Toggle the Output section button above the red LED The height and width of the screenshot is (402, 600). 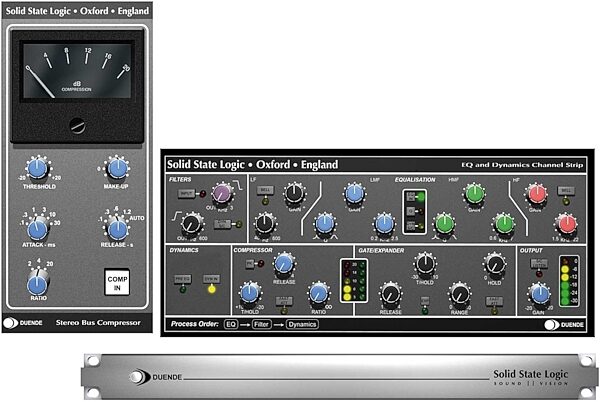[539, 263]
